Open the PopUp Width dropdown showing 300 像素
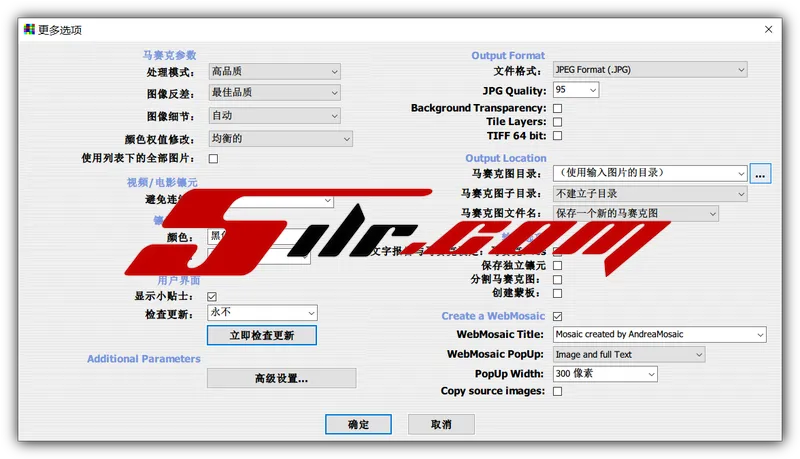Image resolution: width=800 pixels, height=459 pixels. (605, 374)
